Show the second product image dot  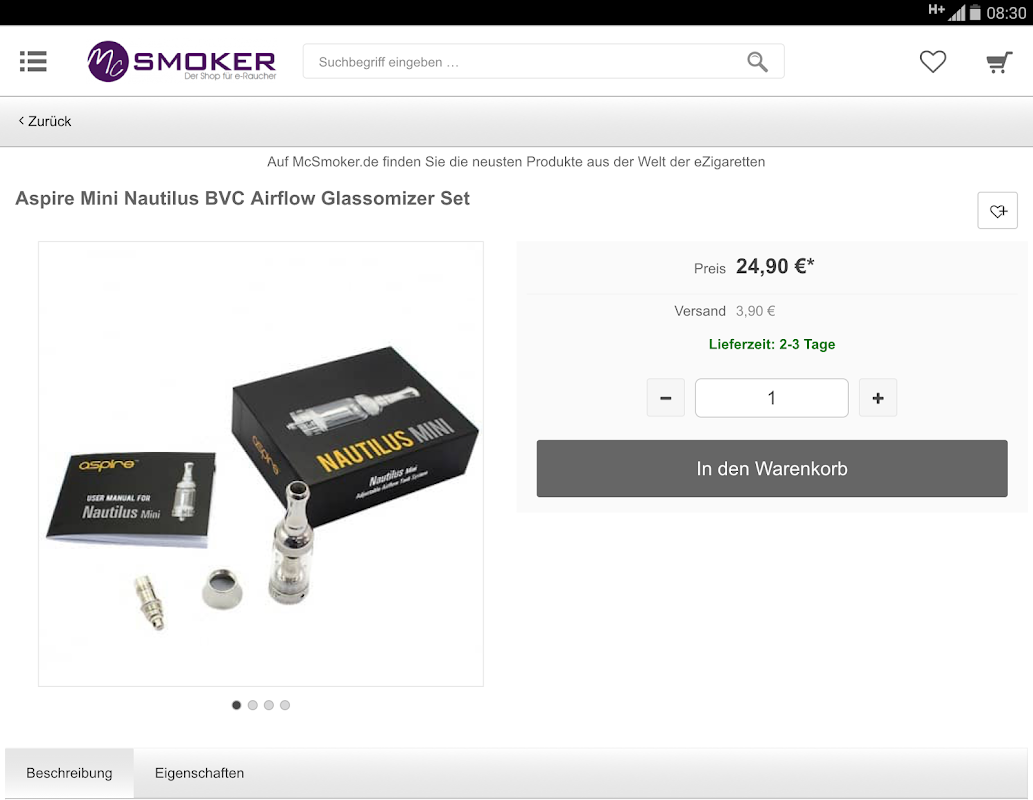pyautogui.click(x=252, y=705)
